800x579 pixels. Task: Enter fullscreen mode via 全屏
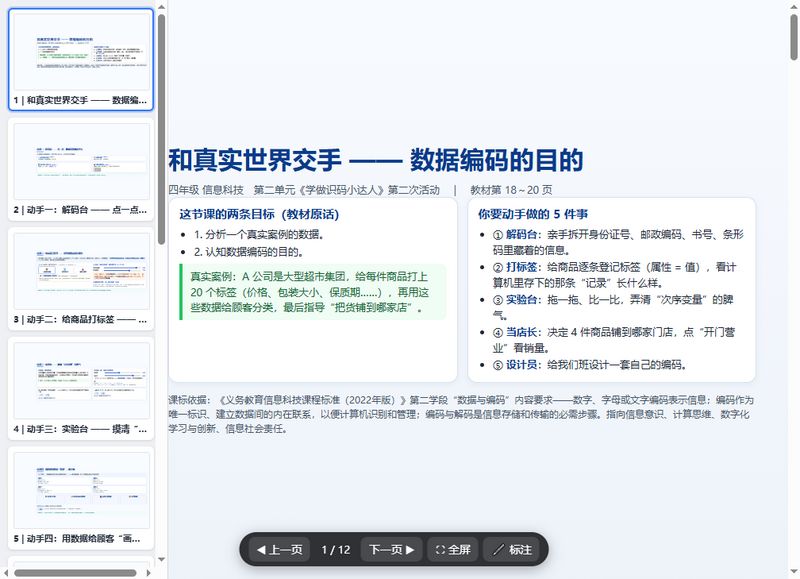click(453, 549)
